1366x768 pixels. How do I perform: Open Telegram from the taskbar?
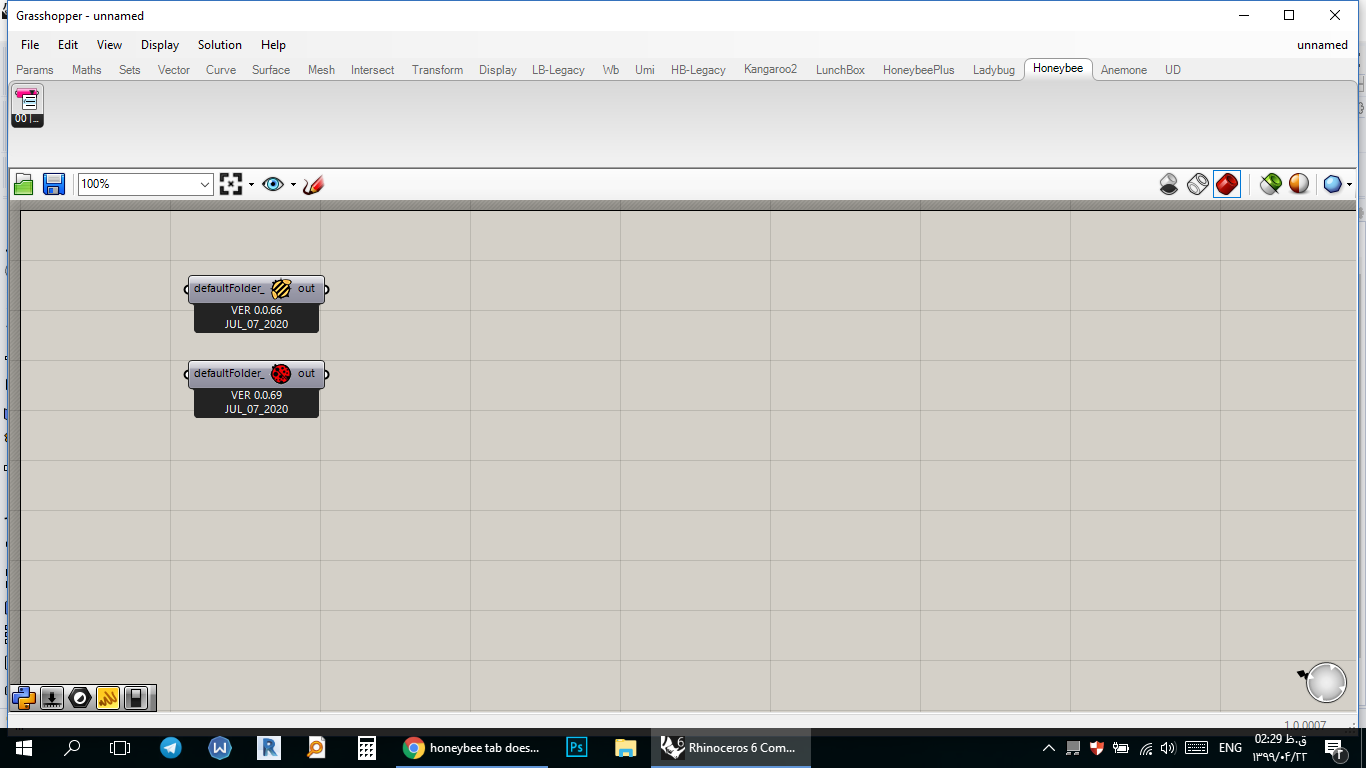(171, 747)
